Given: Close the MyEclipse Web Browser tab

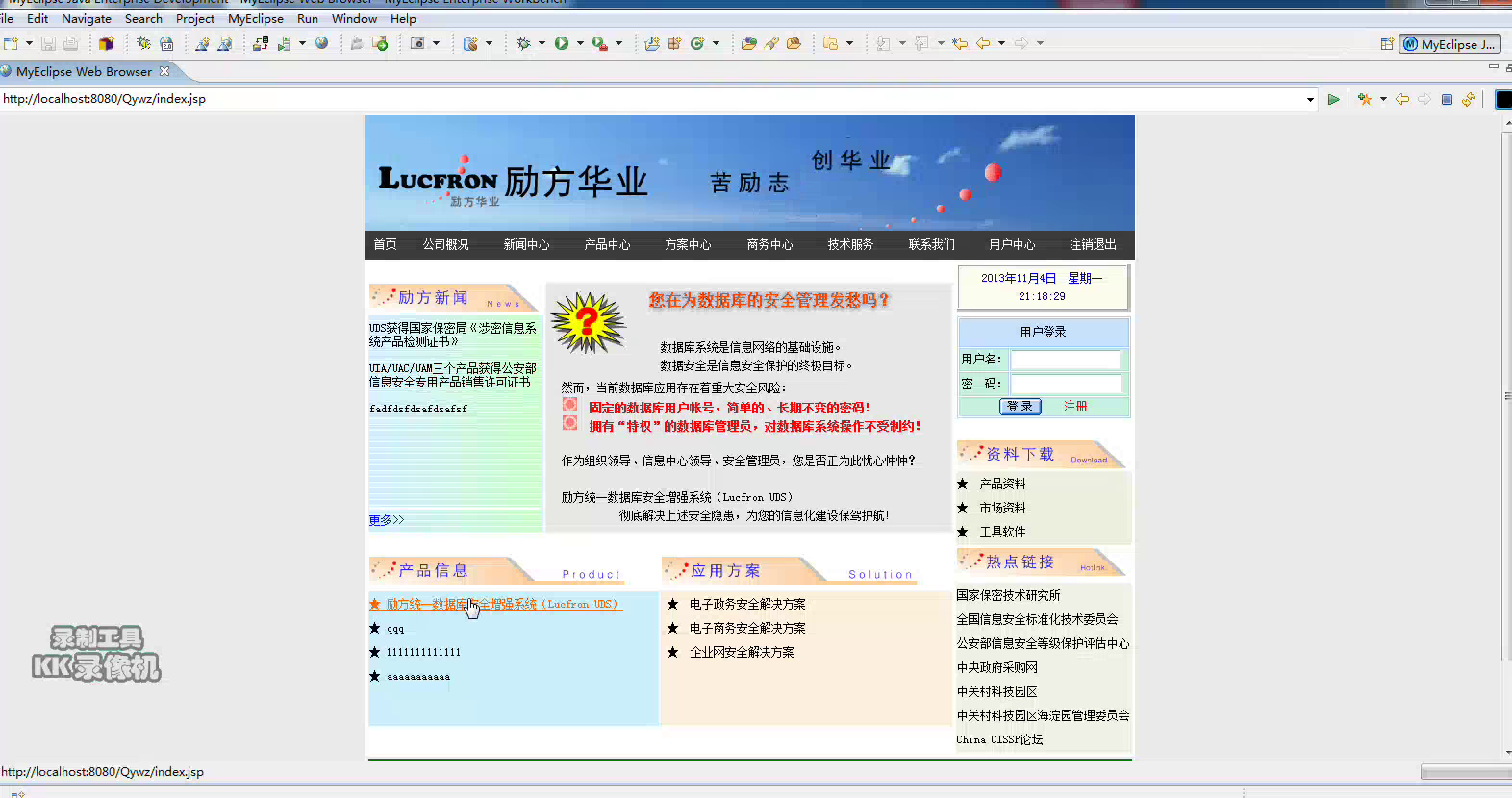Looking at the screenshot, I should point(164,71).
